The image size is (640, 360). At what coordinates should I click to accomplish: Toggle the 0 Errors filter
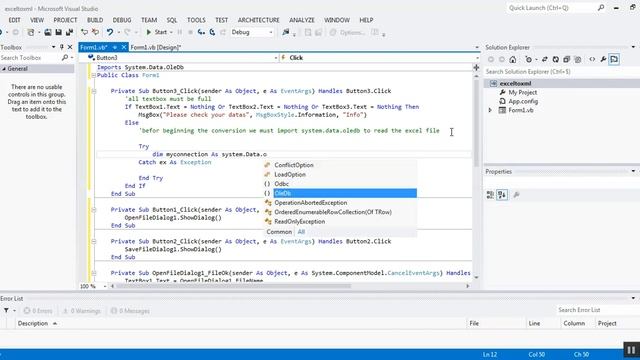tap(38, 311)
